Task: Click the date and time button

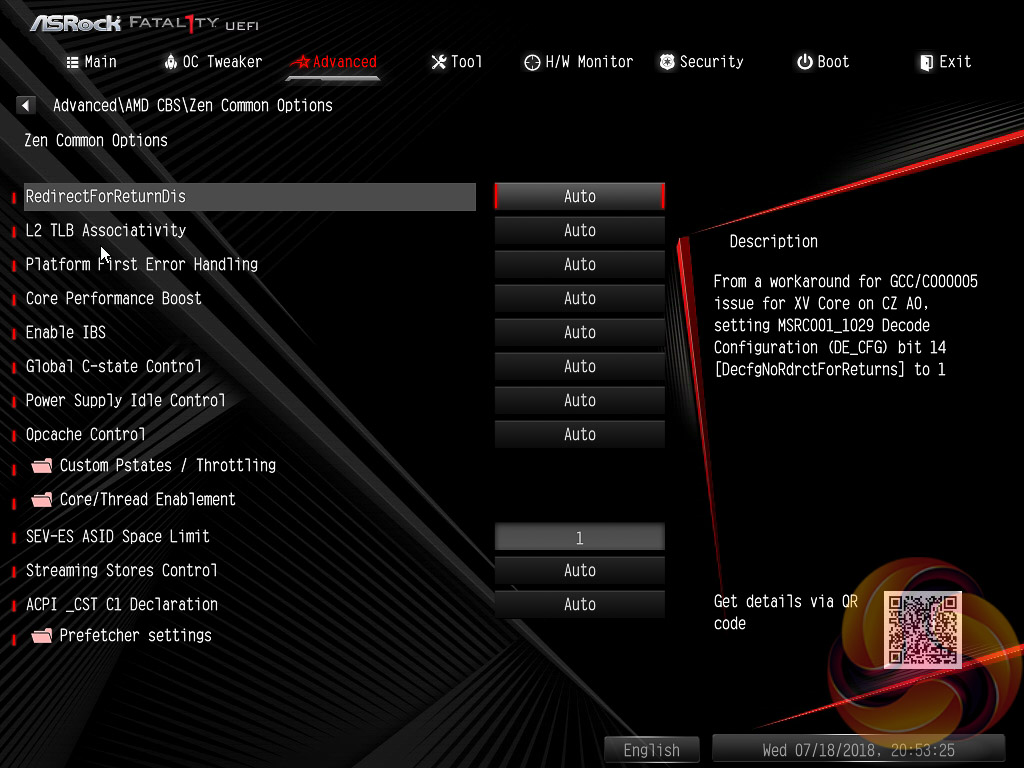Action: (x=858, y=750)
